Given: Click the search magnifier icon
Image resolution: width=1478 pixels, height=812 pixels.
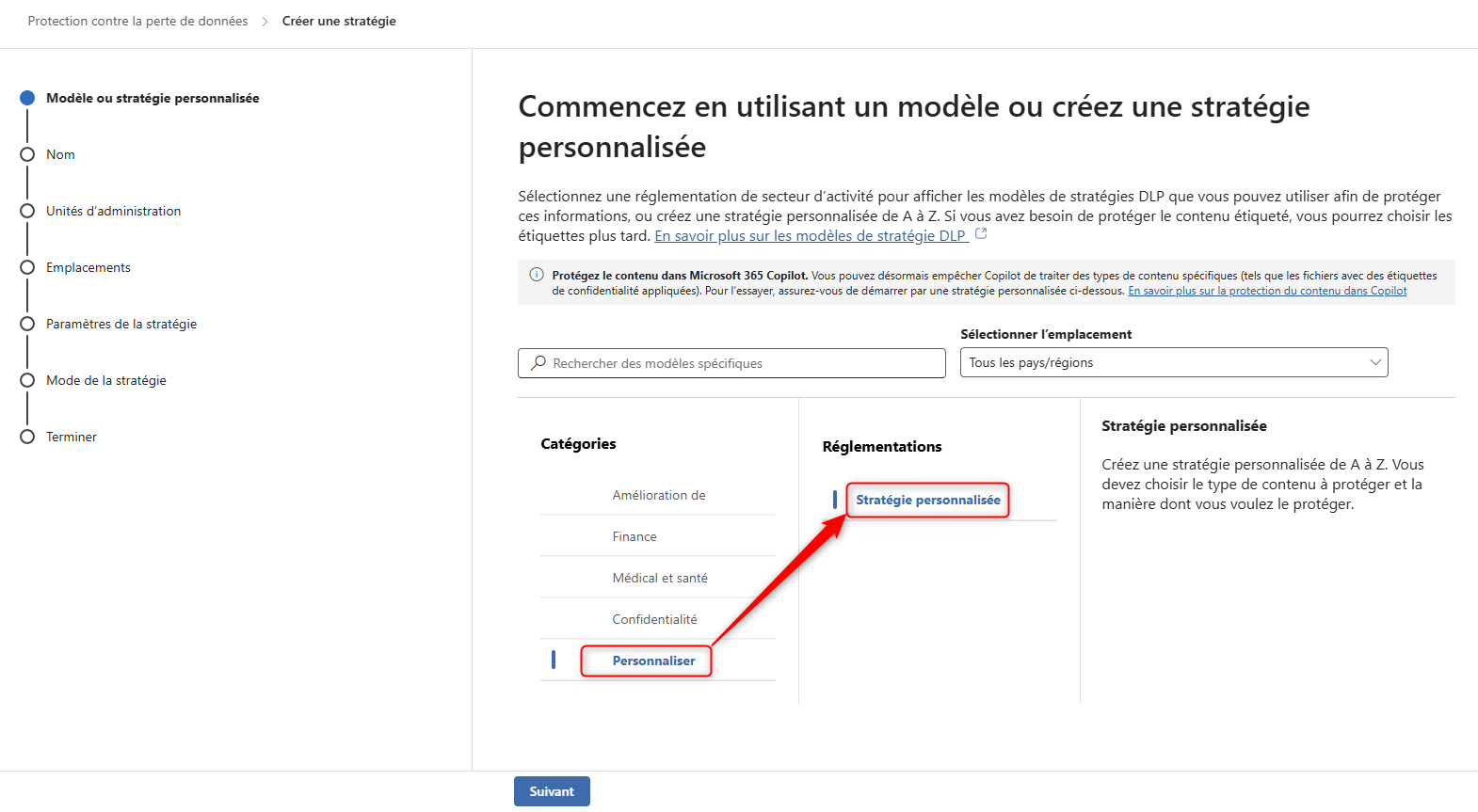Looking at the screenshot, I should coord(538,363).
